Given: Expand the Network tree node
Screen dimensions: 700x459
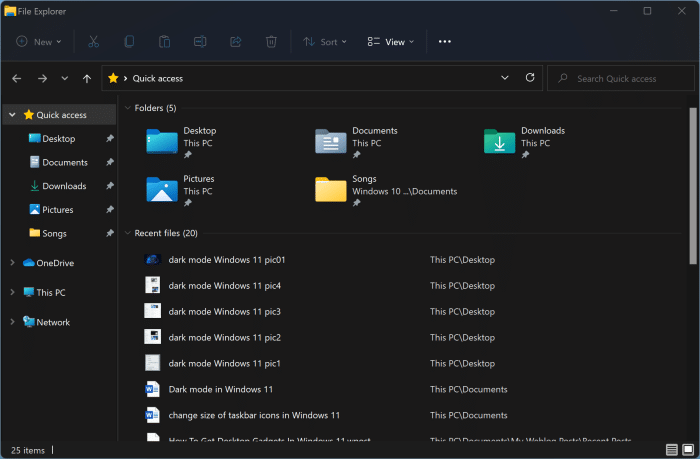Looking at the screenshot, I should [12, 321].
